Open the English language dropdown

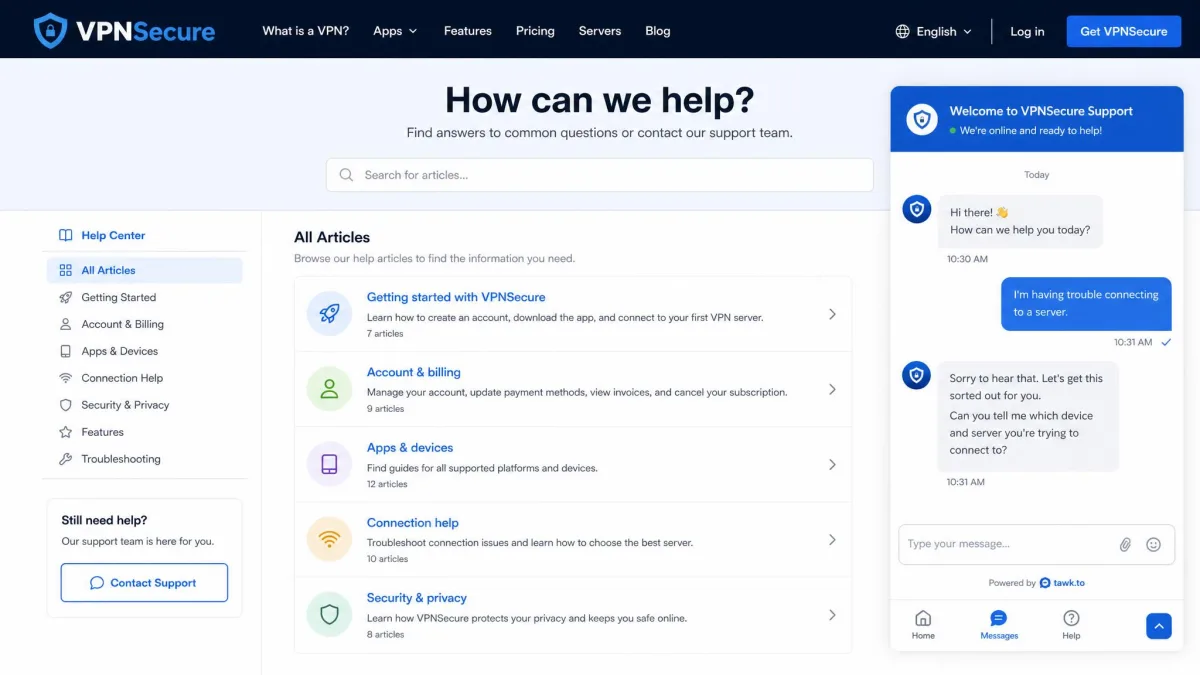(x=934, y=31)
